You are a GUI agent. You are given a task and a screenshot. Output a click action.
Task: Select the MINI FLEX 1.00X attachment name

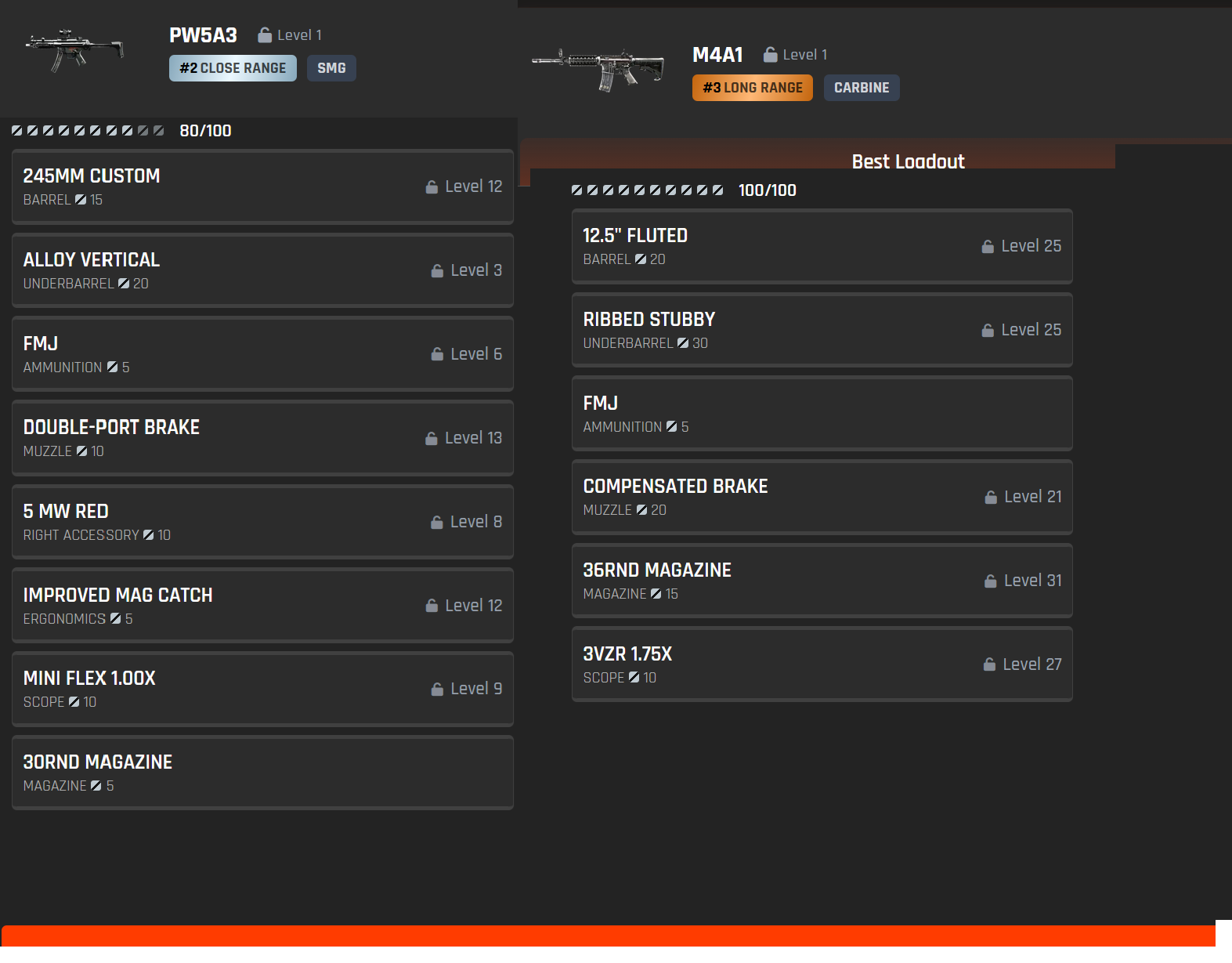coord(89,679)
